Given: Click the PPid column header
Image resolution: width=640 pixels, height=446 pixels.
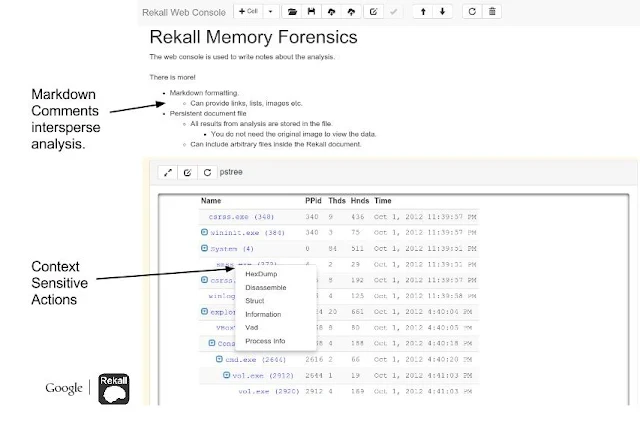Looking at the screenshot, I should (313, 201).
